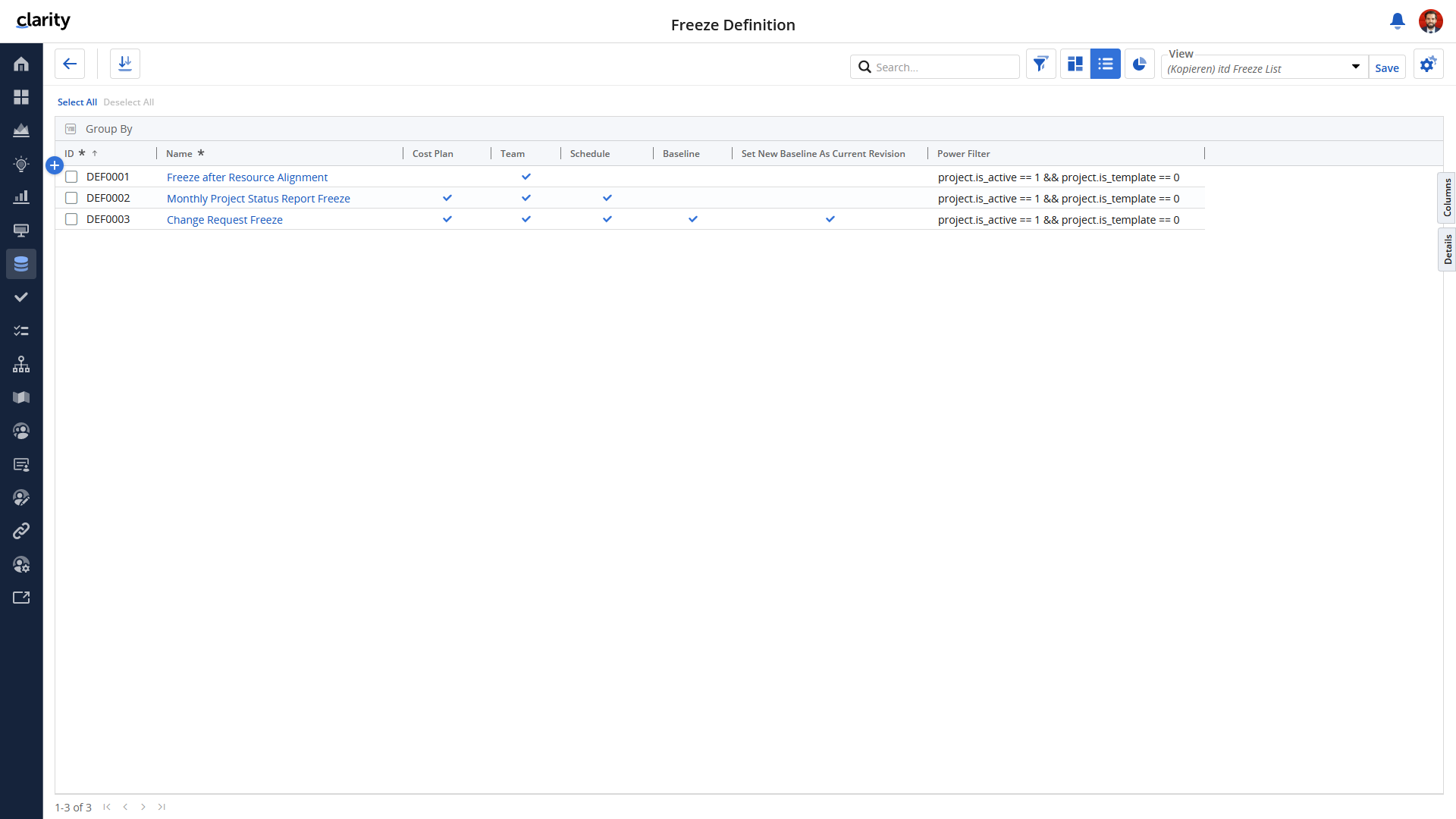This screenshot has width=1456, height=819.
Task: Open the lightbulb ideas sidebar icon
Action: (x=21, y=164)
